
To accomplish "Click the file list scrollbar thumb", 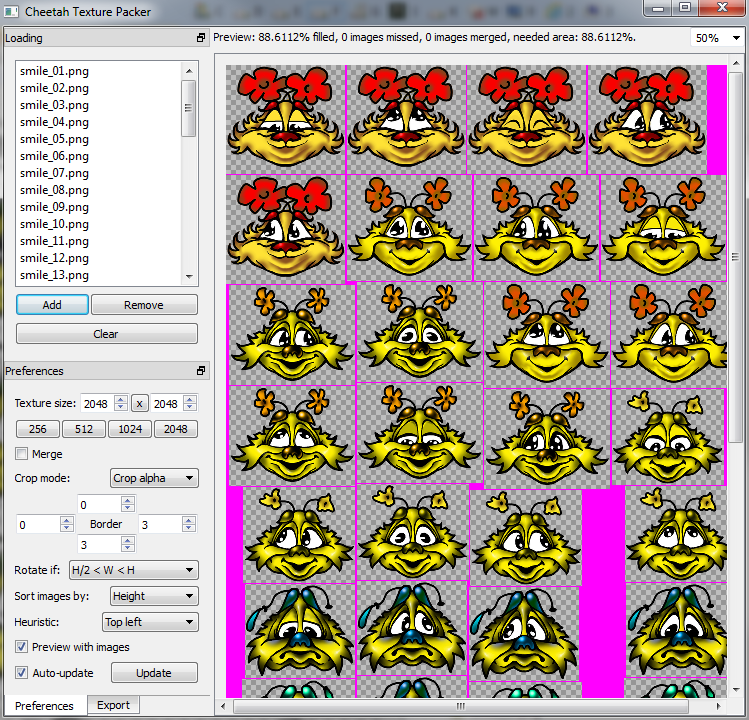I will click(x=189, y=108).
